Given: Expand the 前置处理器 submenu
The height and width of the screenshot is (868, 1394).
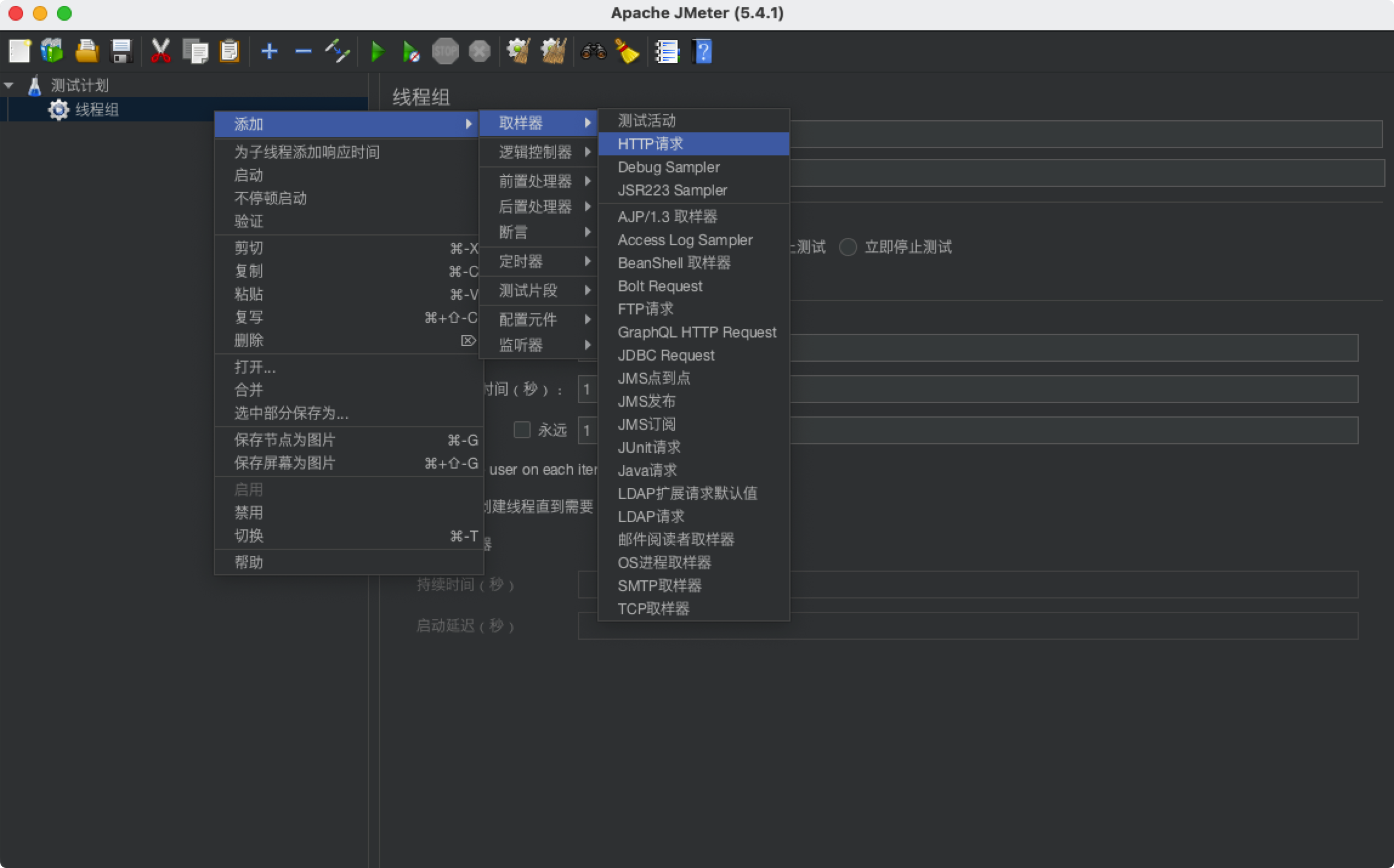Looking at the screenshot, I should click(x=539, y=181).
